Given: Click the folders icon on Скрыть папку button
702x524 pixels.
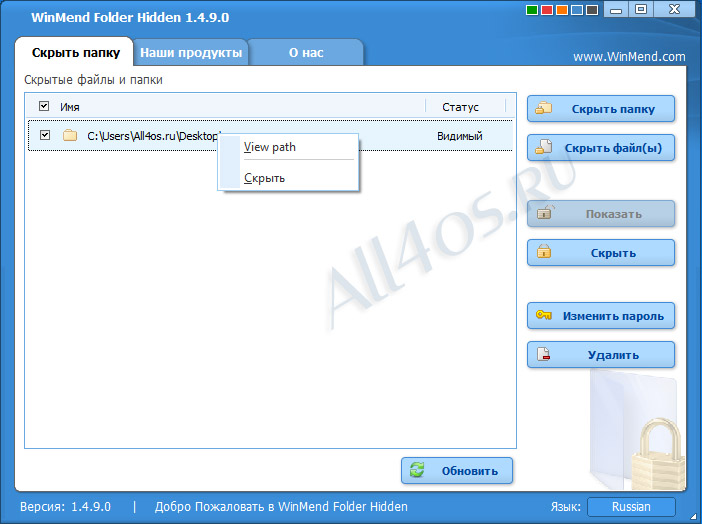Looking at the screenshot, I should click(544, 108).
